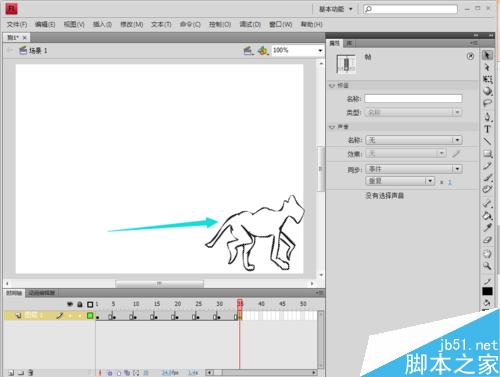The height and width of the screenshot is (377, 500).
Task: Click the stroke color pencil icon
Action: 487,282
